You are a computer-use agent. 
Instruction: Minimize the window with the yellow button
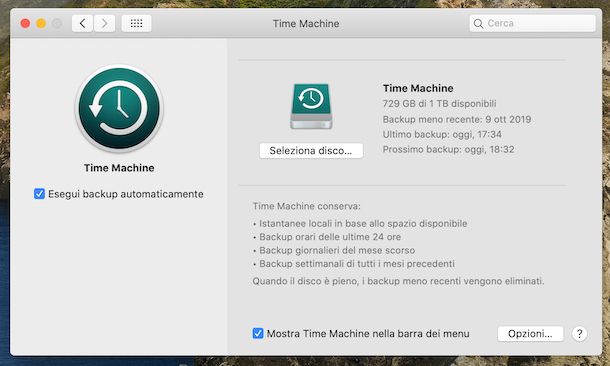(x=41, y=23)
